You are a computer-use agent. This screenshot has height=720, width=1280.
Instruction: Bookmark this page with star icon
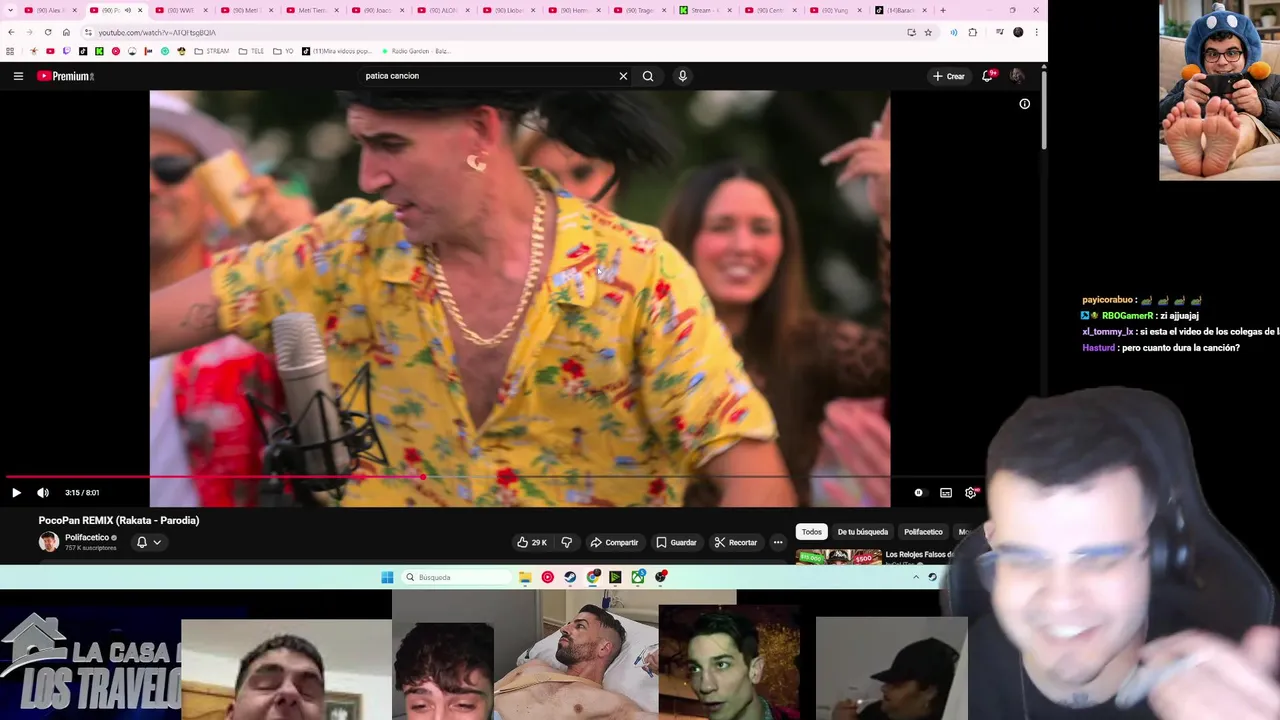[x=928, y=32]
